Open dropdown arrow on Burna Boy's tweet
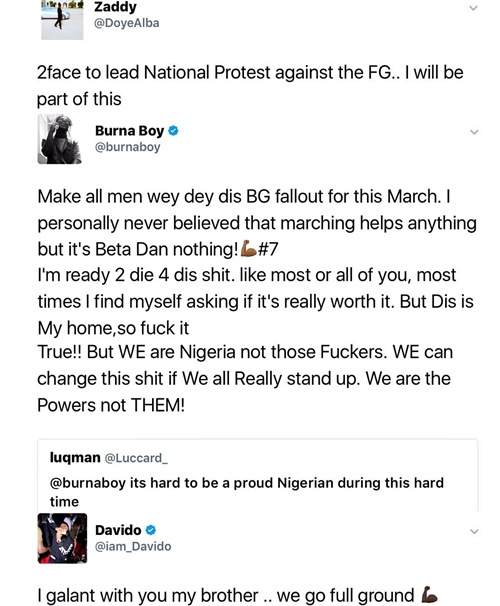 point(474,132)
